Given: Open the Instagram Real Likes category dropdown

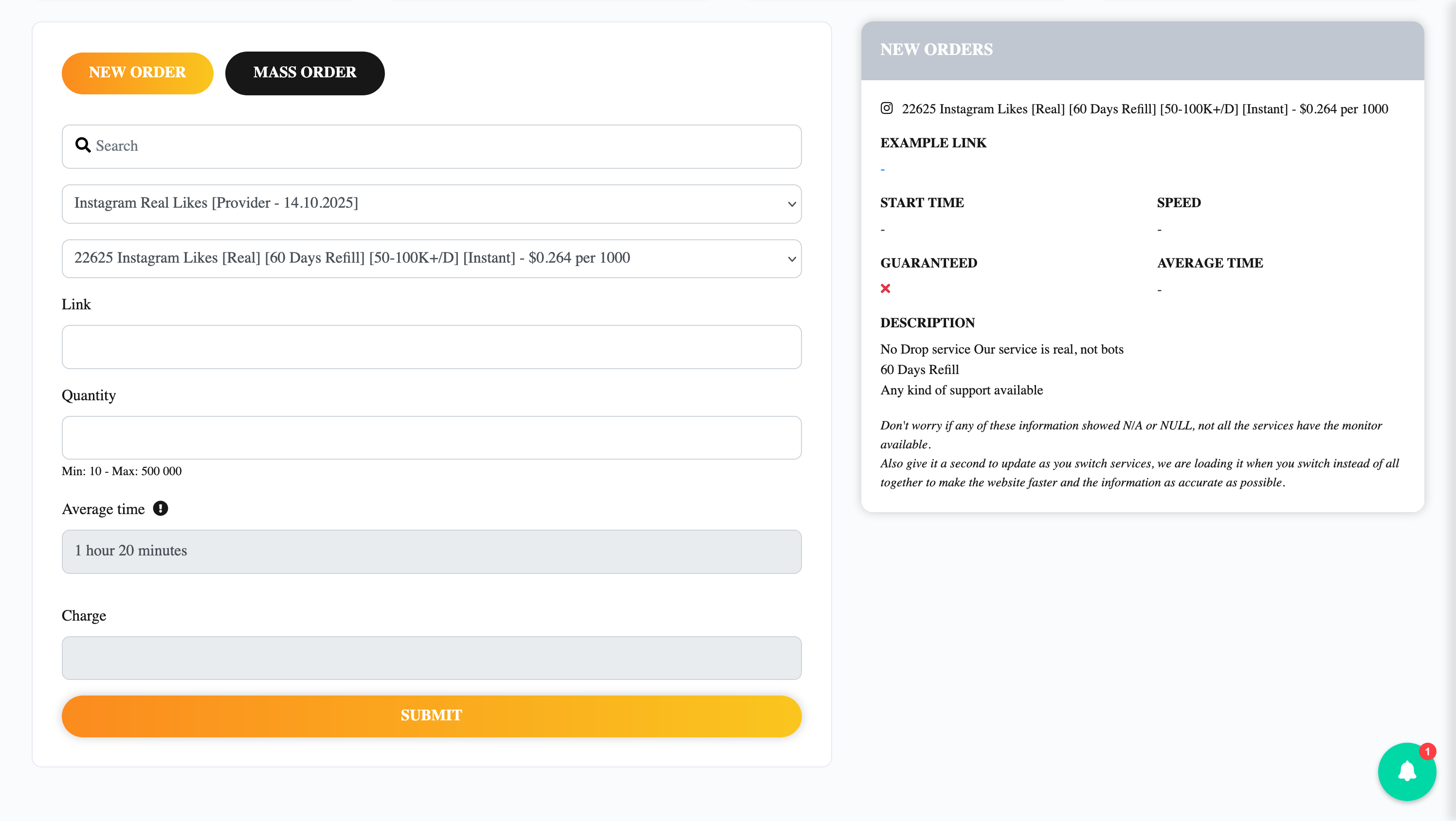Looking at the screenshot, I should tap(431, 203).
